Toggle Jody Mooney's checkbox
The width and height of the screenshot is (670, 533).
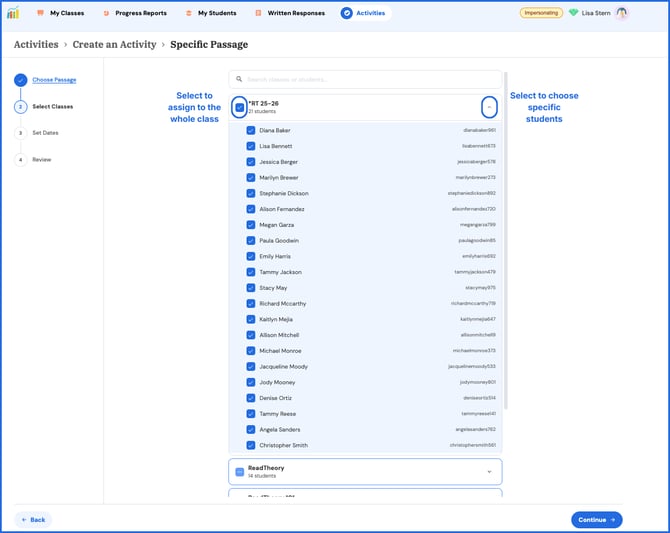(x=251, y=382)
